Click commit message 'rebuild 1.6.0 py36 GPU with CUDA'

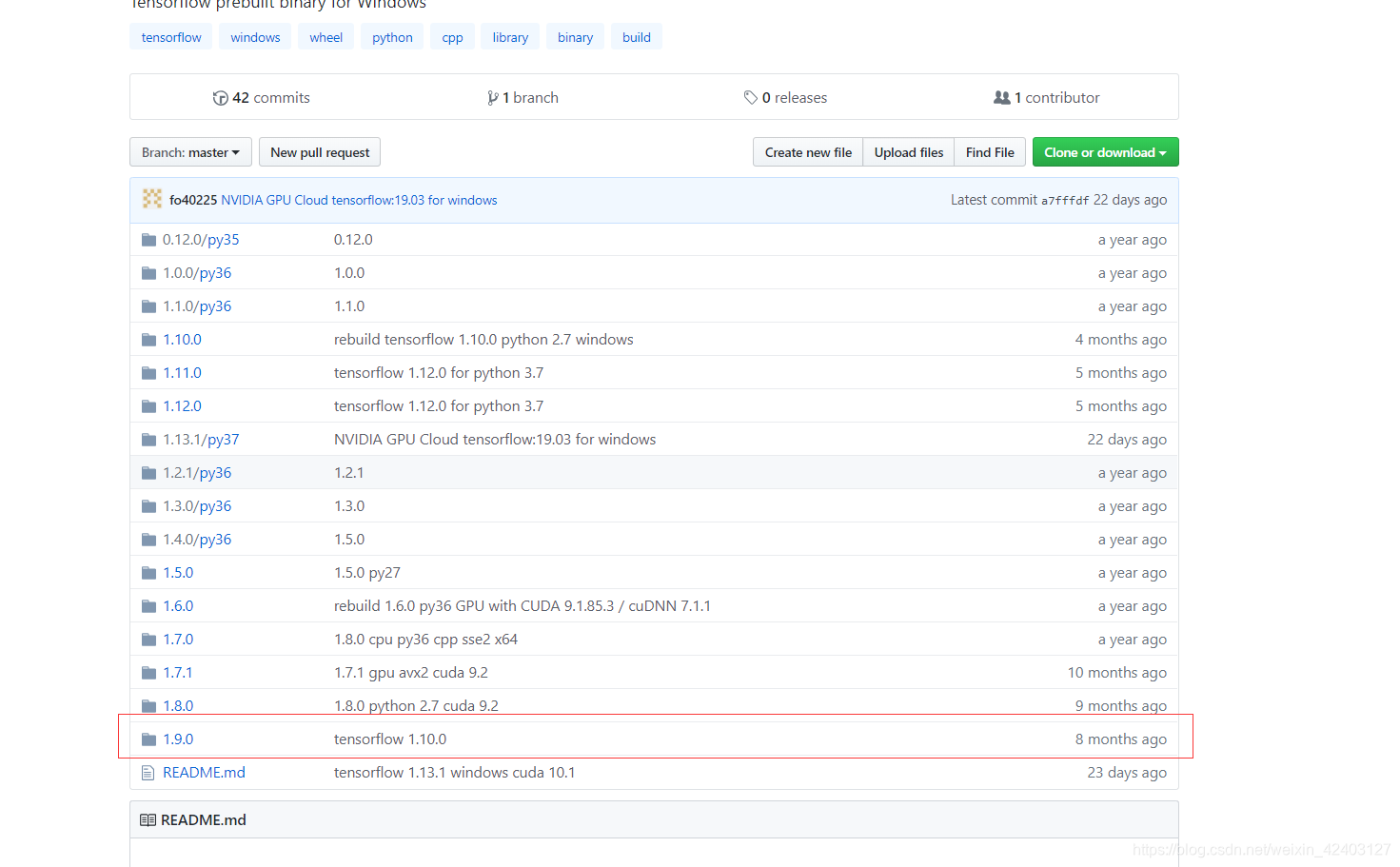coord(523,606)
